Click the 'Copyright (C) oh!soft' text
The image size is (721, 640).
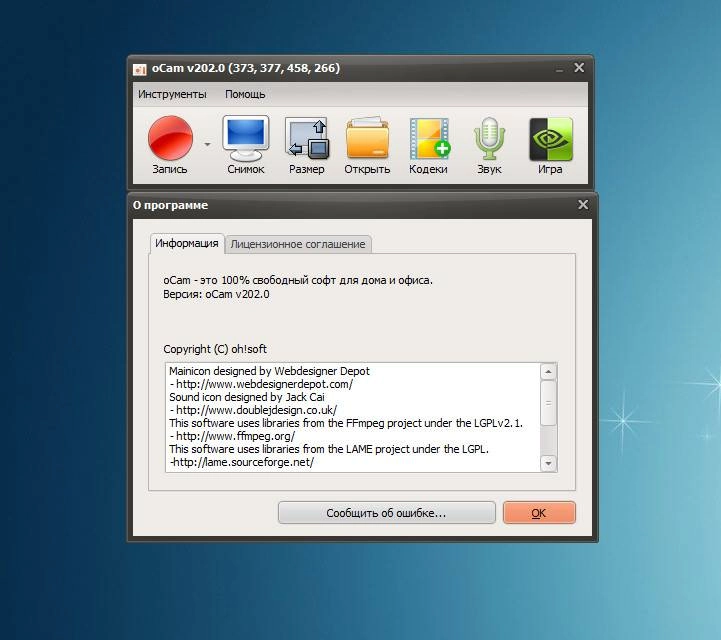[215, 349]
